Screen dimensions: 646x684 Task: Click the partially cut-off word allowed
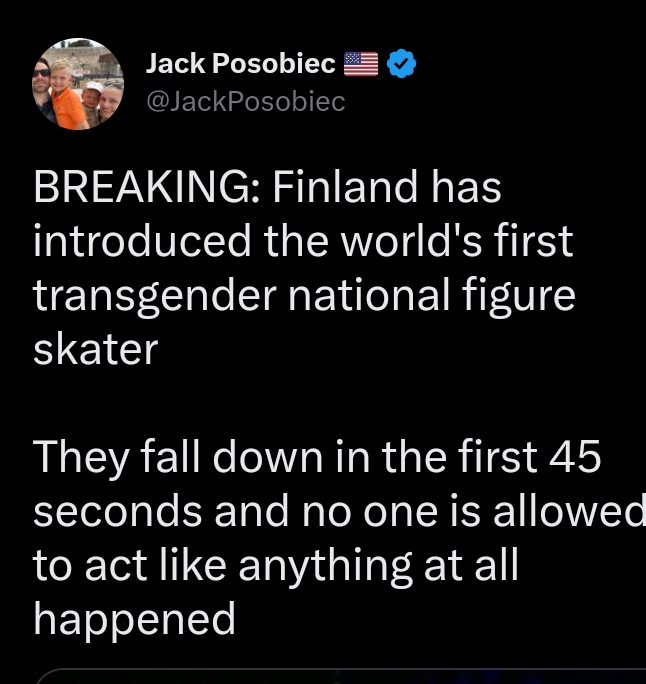[569, 511]
